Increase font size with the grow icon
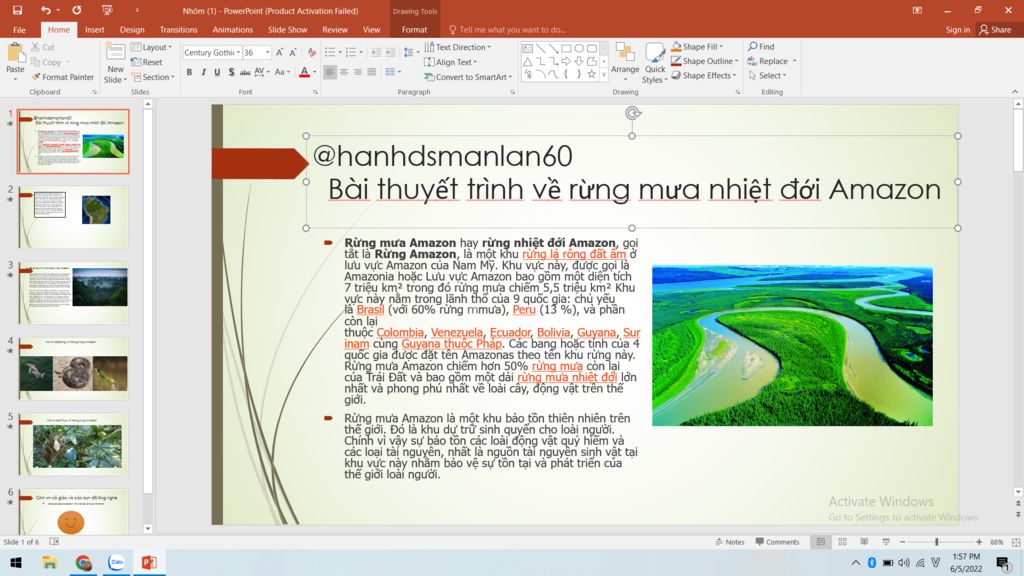The height and width of the screenshot is (576, 1024). pyautogui.click(x=279, y=52)
